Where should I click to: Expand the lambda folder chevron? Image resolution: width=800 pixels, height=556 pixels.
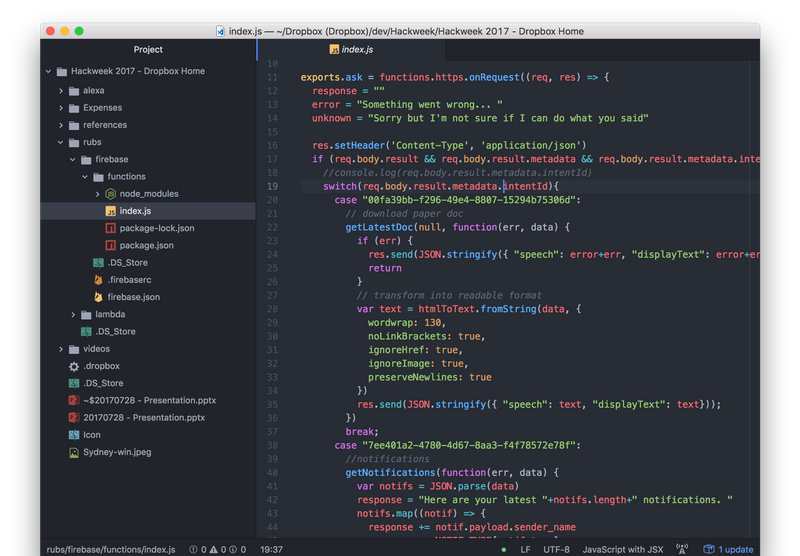coord(73,315)
